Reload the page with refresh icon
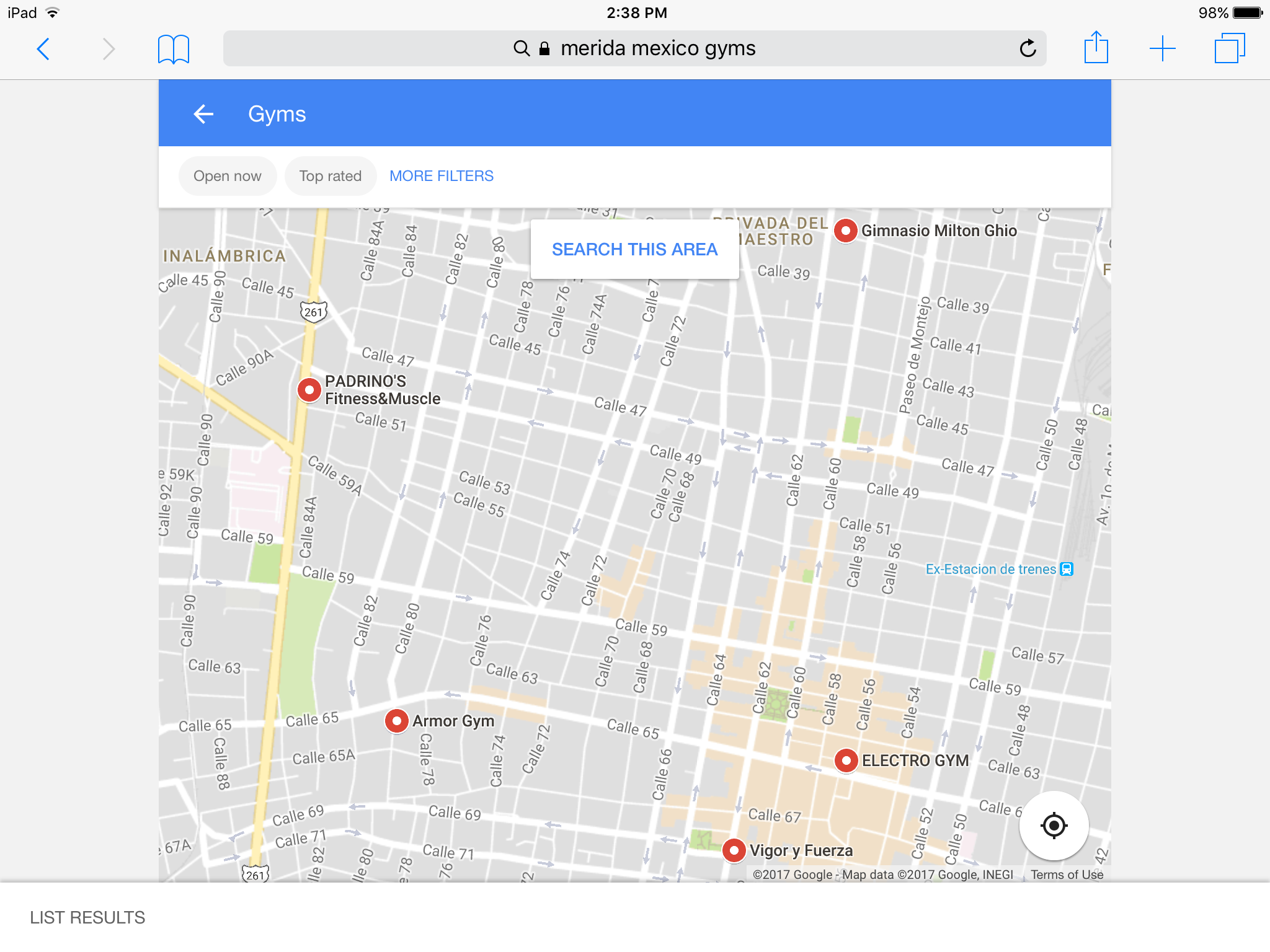The height and width of the screenshot is (952, 1270). point(1028,48)
